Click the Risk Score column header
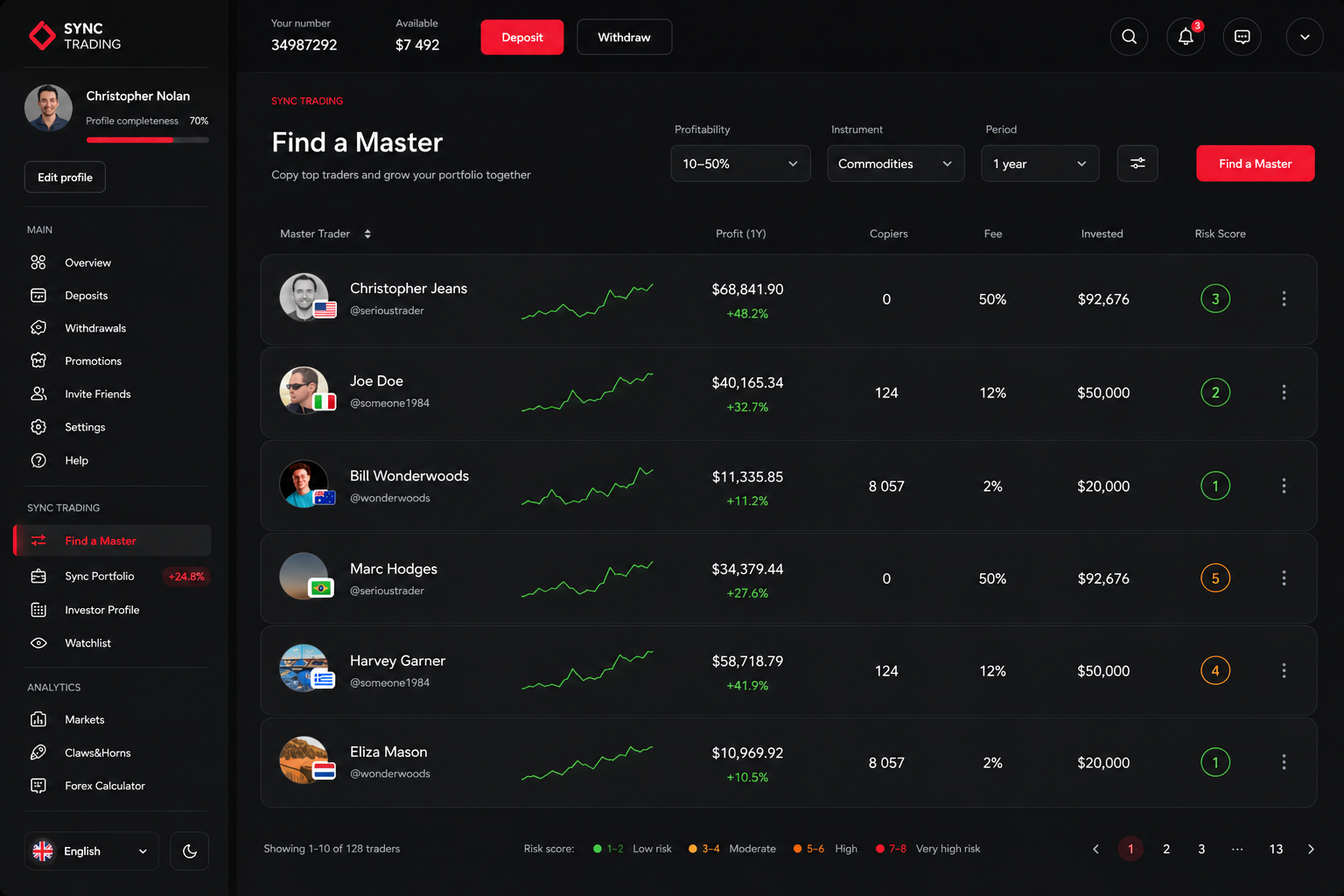1344x896 pixels. tap(1220, 234)
